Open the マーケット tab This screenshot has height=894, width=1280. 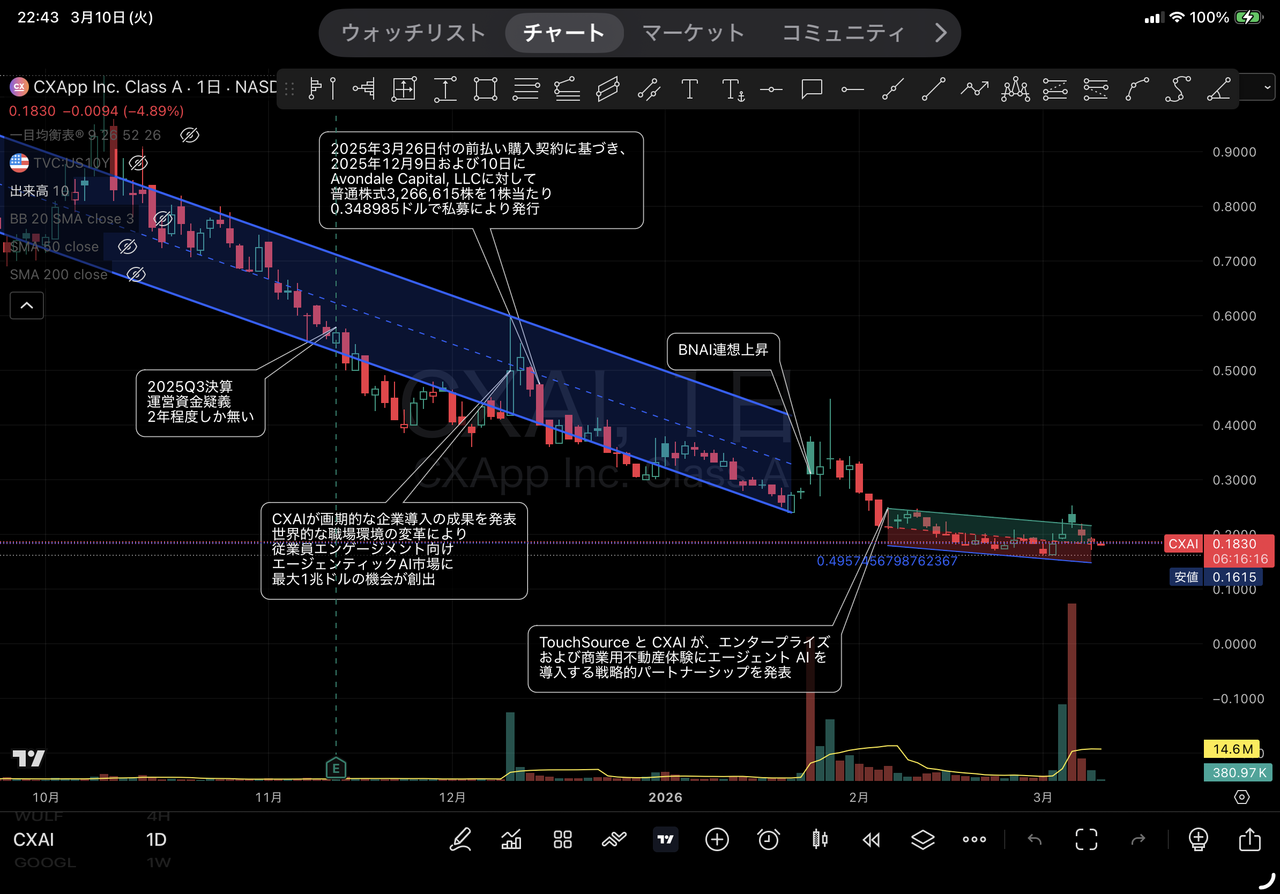click(x=693, y=33)
